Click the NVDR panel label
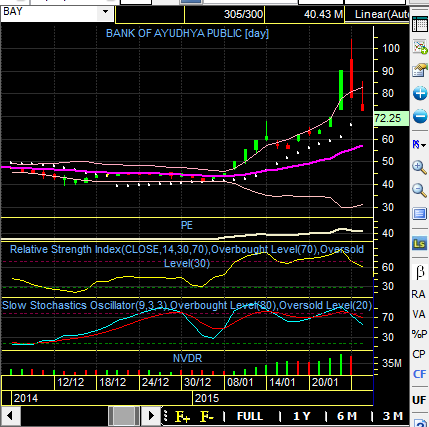 [187, 358]
